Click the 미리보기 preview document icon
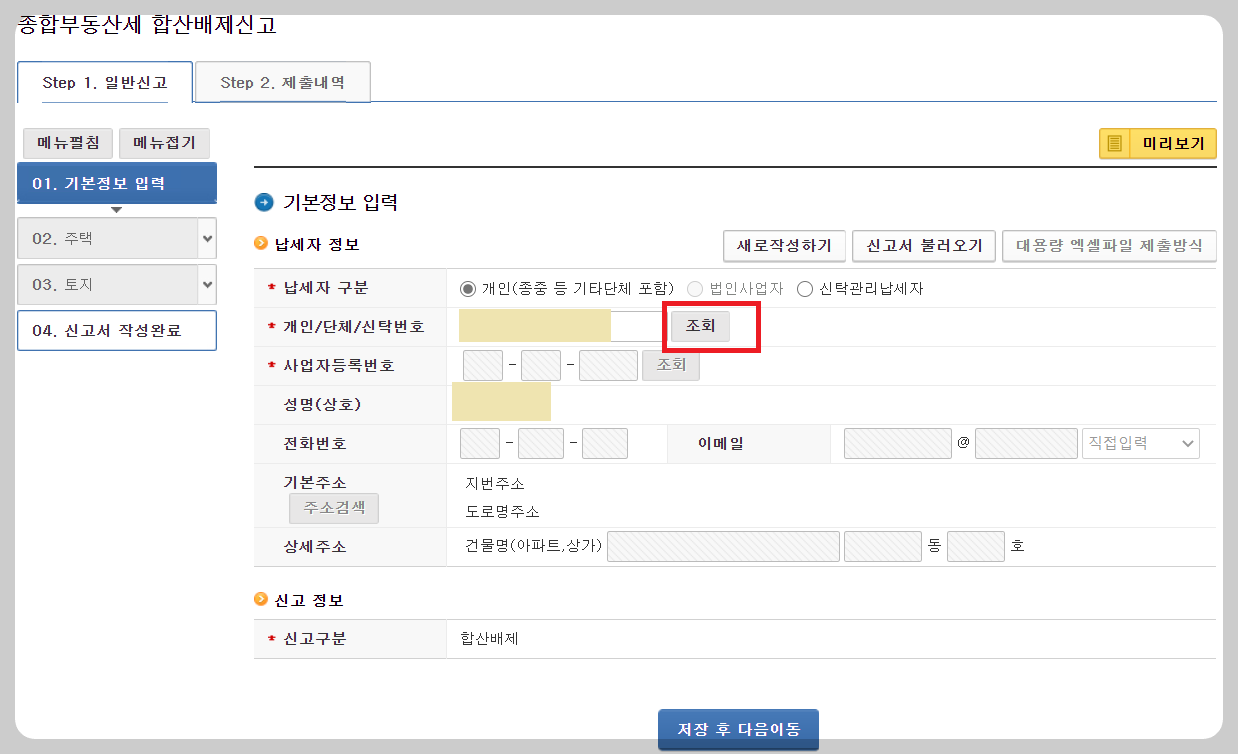The width and height of the screenshot is (1238, 754). pyautogui.click(x=1113, y=143)
